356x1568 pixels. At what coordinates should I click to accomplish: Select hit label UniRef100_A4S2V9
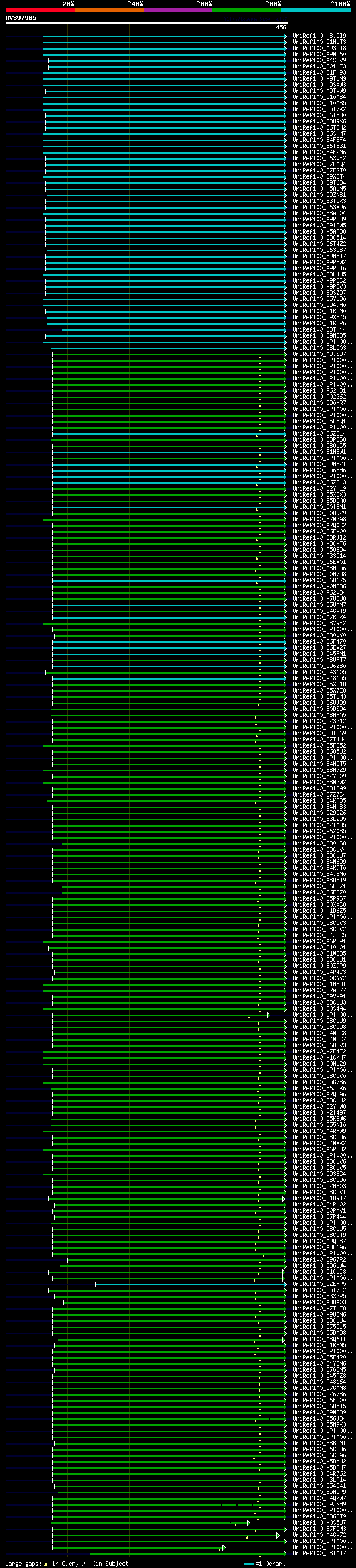[x=319, y=60]
